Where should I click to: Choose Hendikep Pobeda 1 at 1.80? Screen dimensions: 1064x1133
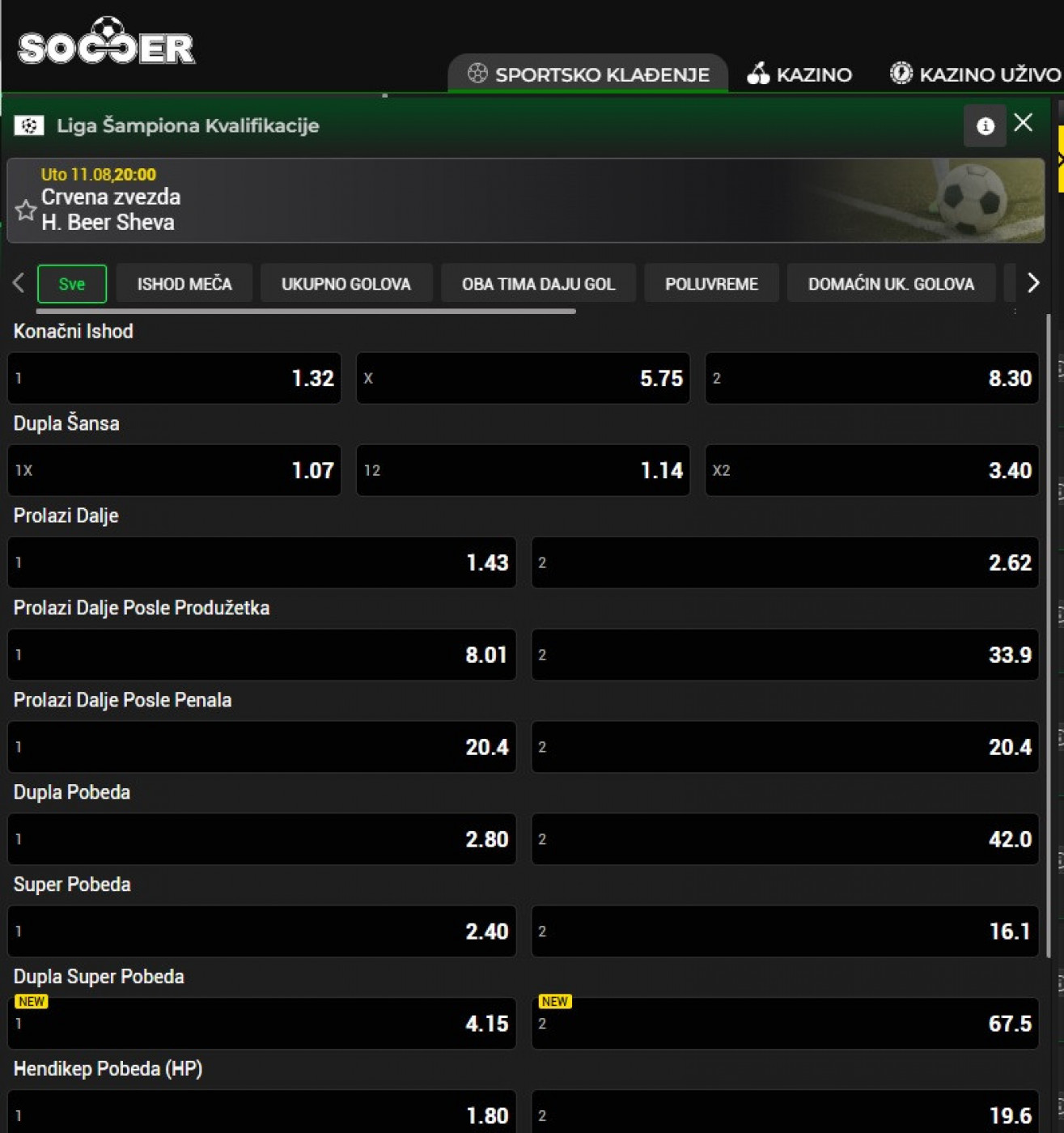pos(261,1112)
